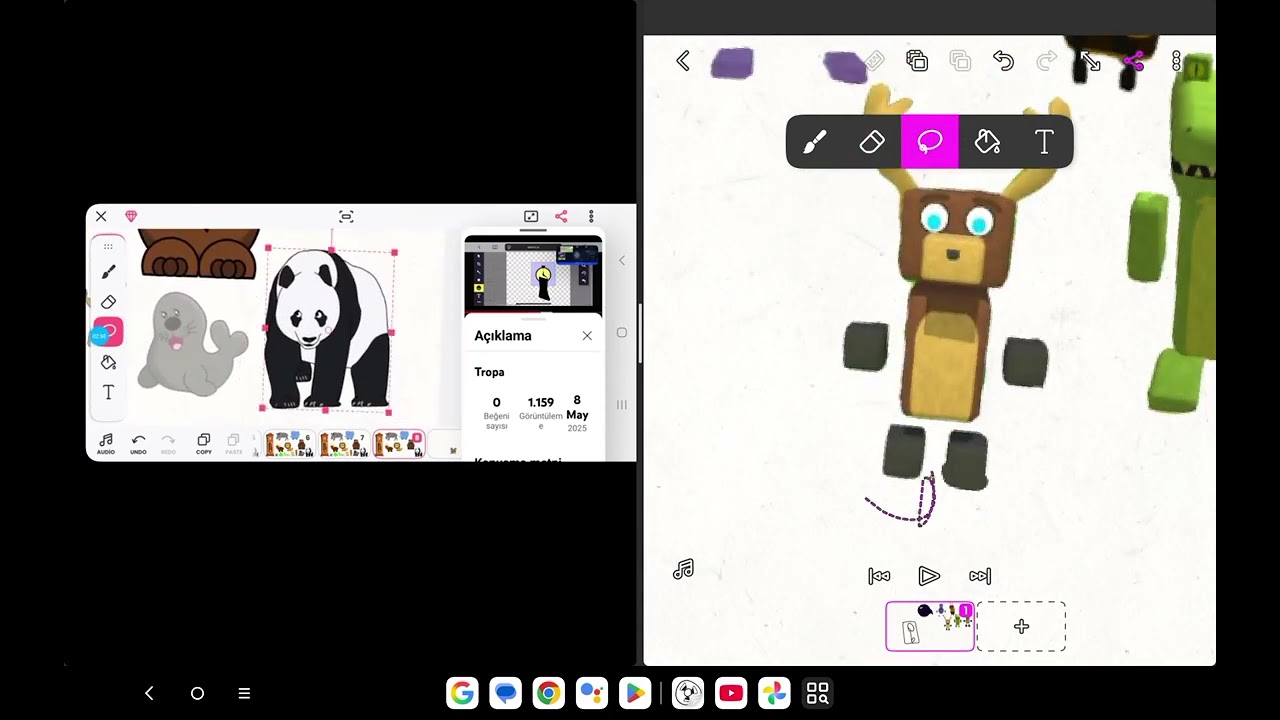
Task: Open the left editor's three-dot menu
Action: coord(591,216)
